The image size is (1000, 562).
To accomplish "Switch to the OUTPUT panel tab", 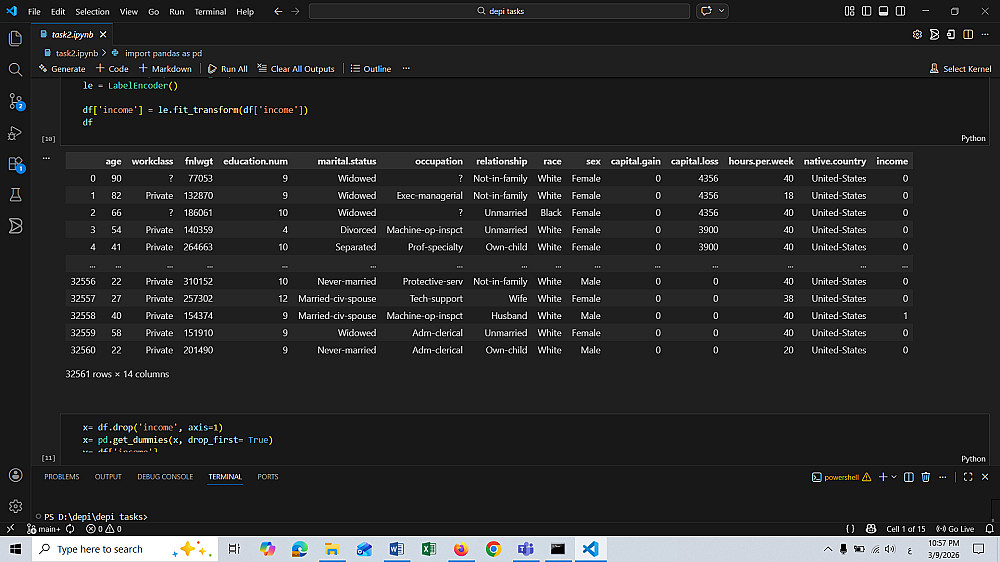I will click(108, 477).
